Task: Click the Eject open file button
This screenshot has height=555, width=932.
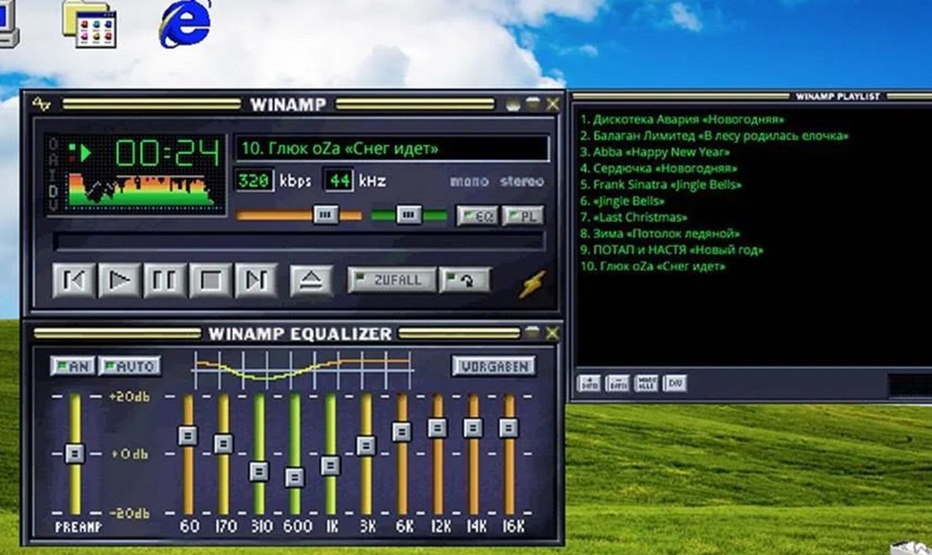Action: pos(311,281)
